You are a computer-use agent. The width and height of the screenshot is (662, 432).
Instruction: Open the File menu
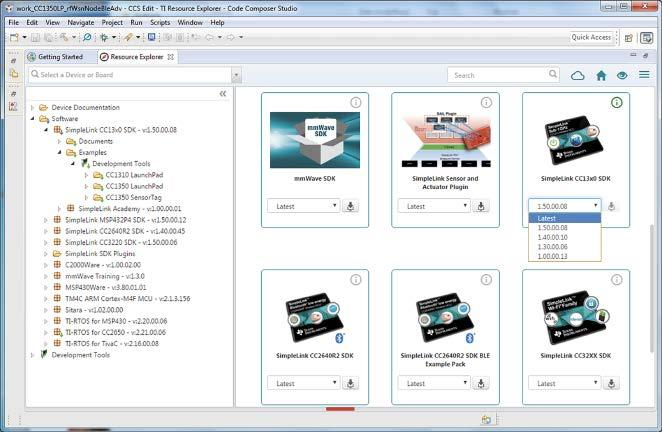(x=14, y=22)
